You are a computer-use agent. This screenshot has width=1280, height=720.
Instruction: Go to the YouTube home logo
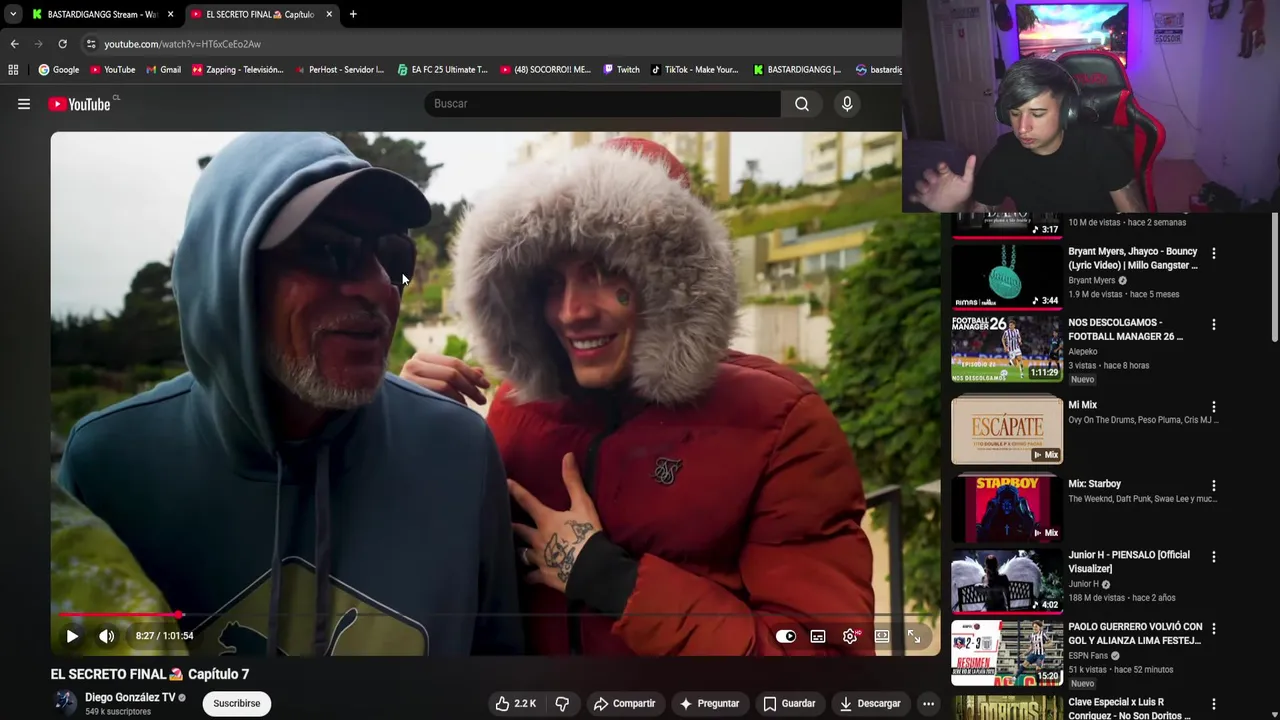[x=79, y=104]
